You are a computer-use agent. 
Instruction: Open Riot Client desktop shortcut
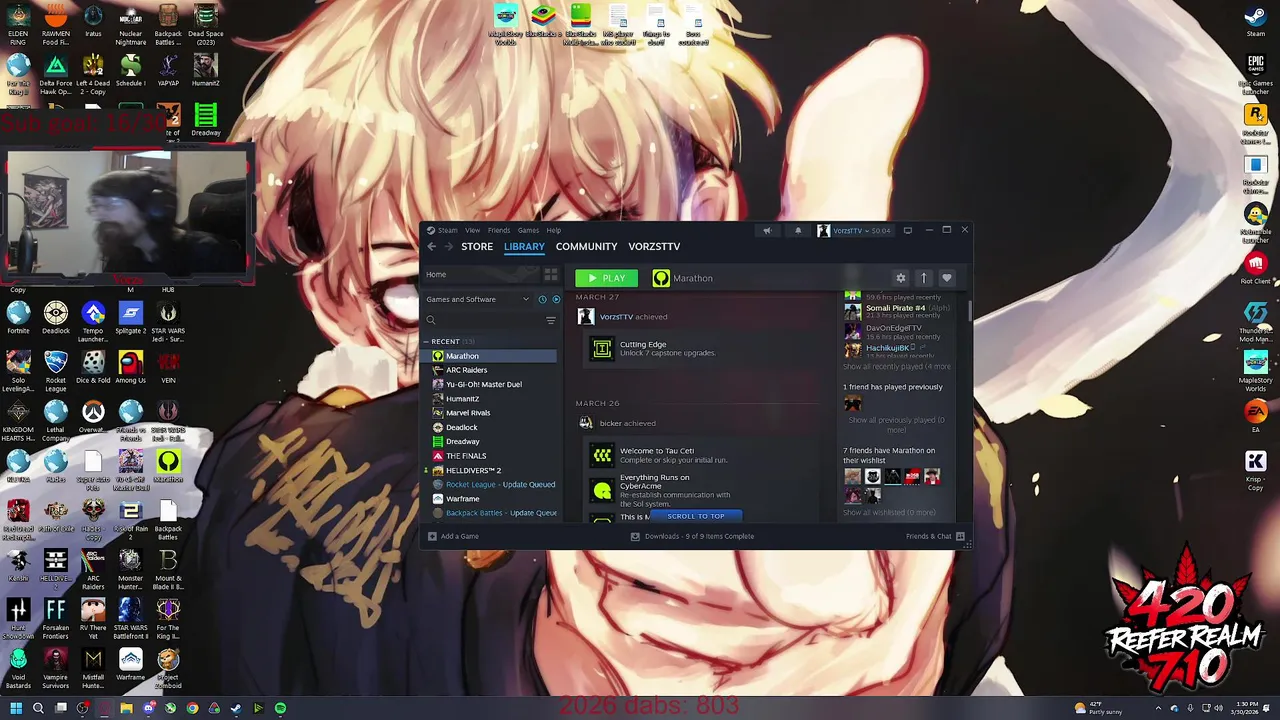tap(1255, 269)
